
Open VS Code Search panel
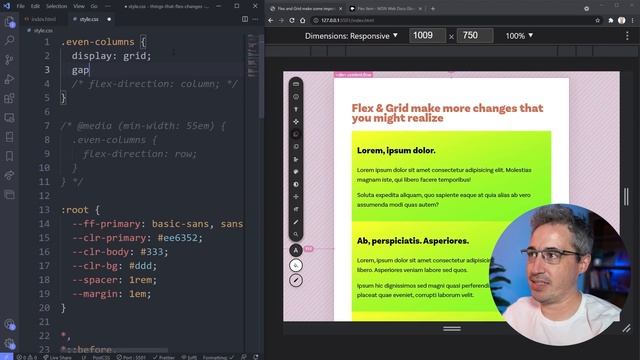click(x=9, y=40)
